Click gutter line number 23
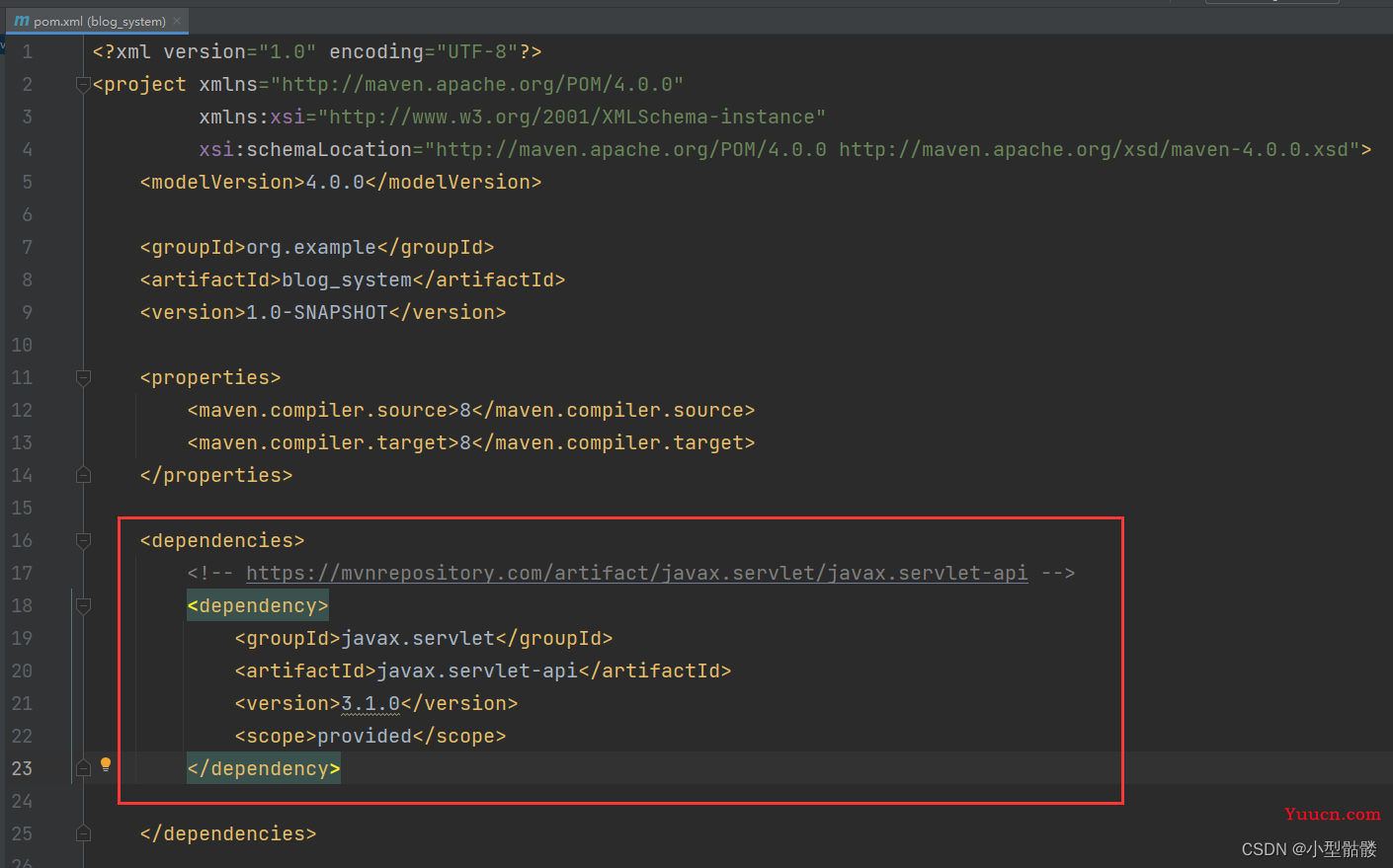The height and width of the screenshot is (868, 1393). pyautogui.click(x=22, y=768)
